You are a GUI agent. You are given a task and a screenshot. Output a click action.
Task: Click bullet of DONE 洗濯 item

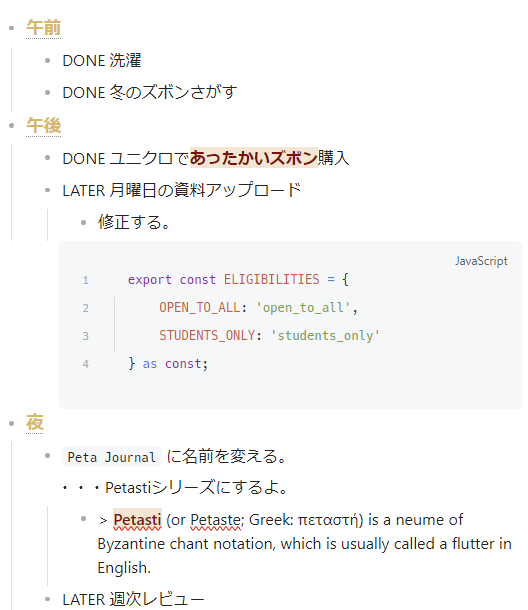point(47,61)
